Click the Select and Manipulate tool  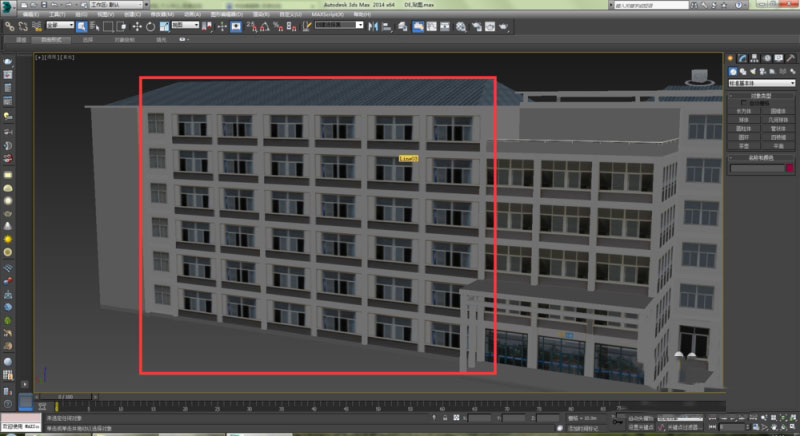(x=222, y=27)
